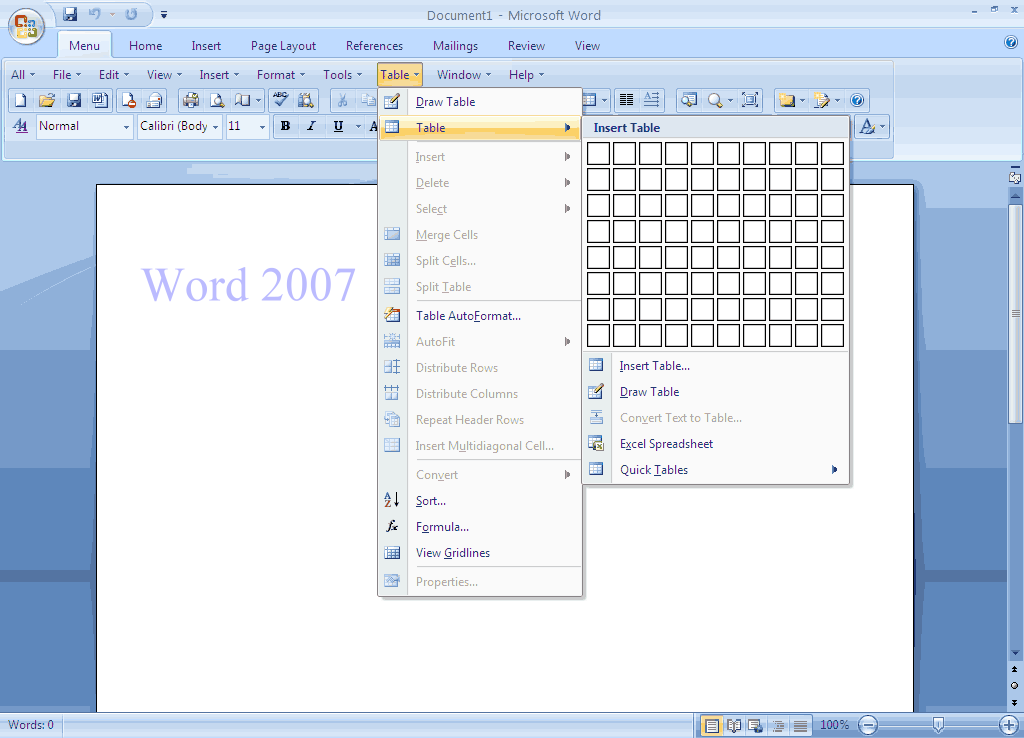Click Words: 0 in status bar
Image resolution: width=1024 pixels, height=738 pixels.
(x=31, y=725)
